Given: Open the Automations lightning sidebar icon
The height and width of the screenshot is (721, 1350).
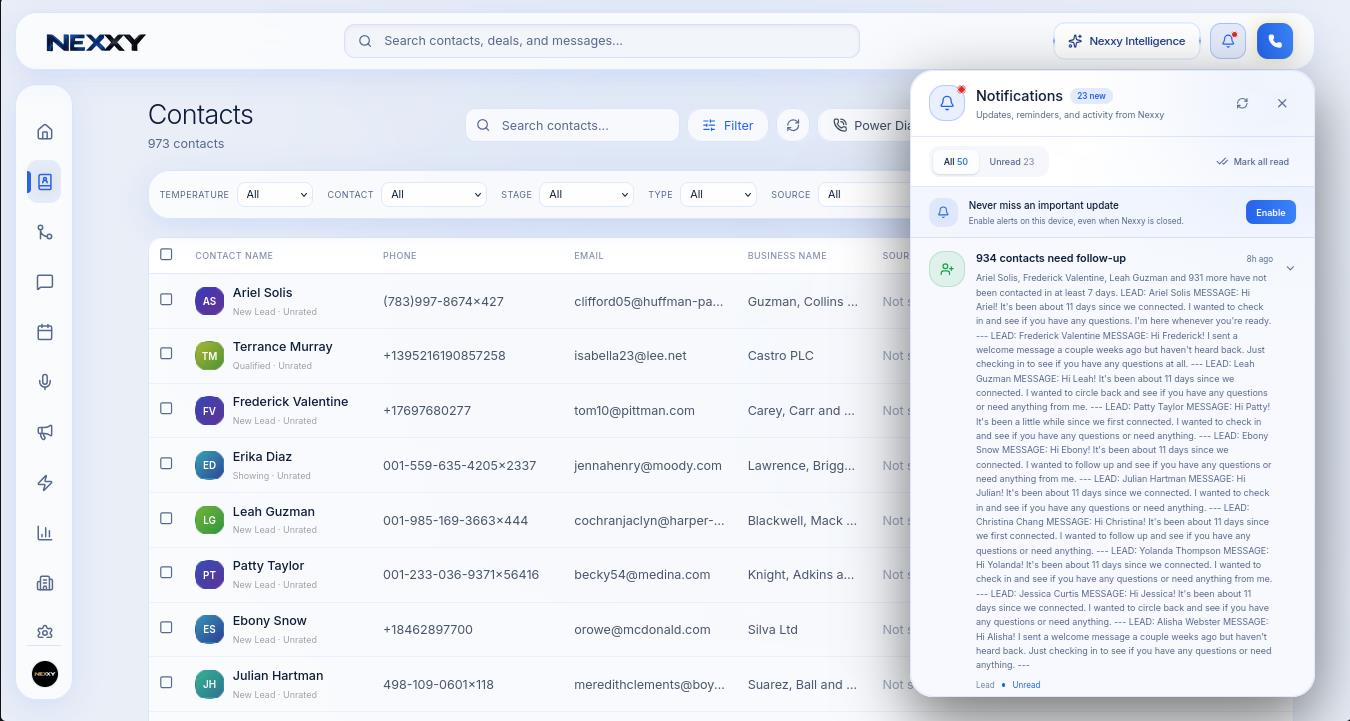Looking at the screenshot, I should [44, 483].
